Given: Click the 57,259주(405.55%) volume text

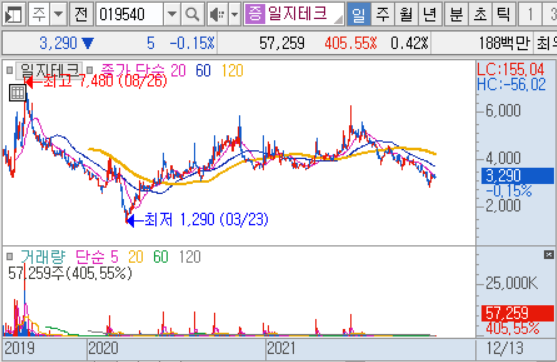Looking at the screenshot, I should (70, 273).
